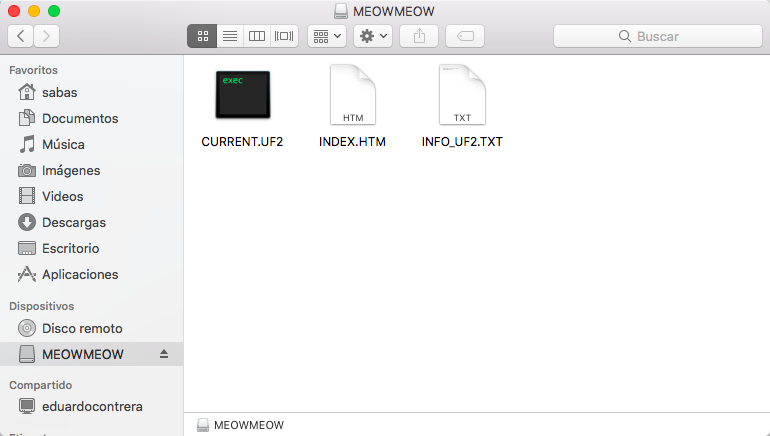This screenshot has height=436, width=770.
Task: Click the Favoritos section header
Action: pyautogui.click(x=33, y=70)
